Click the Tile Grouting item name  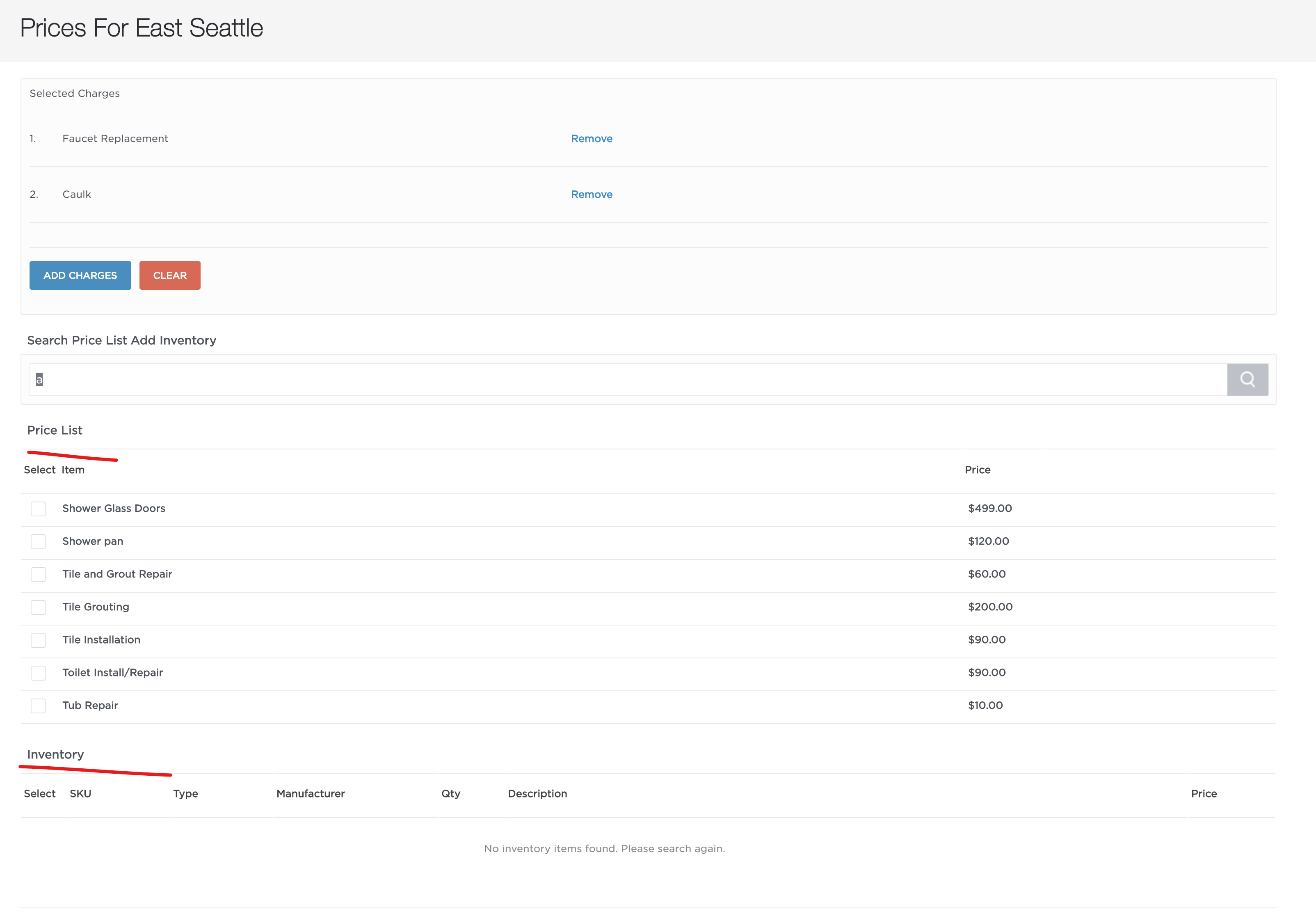tap(96, 607)
